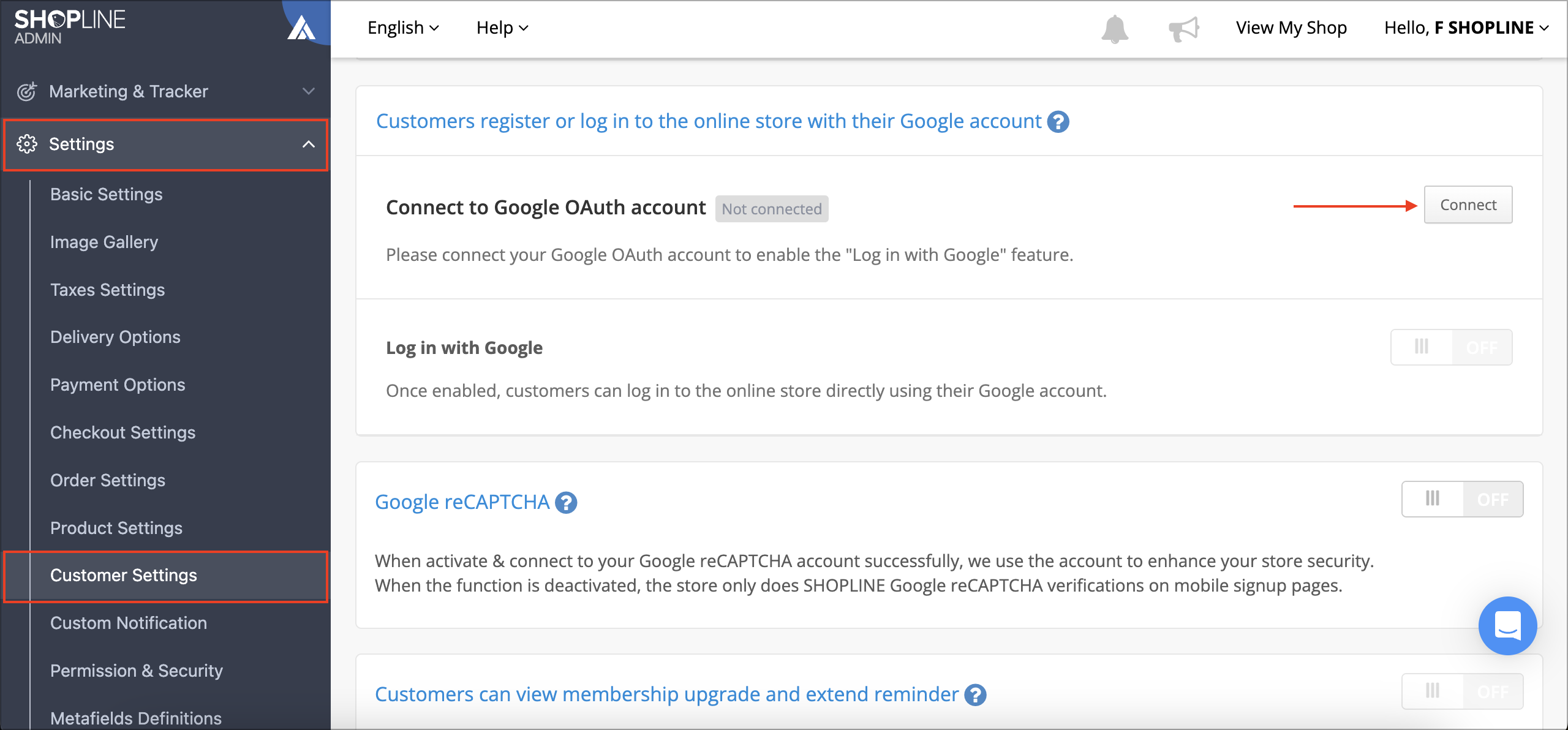This screenshot has height=730, width=1568.
Task: Open Basic Settings in the sidebar
Action: (107, 194)
